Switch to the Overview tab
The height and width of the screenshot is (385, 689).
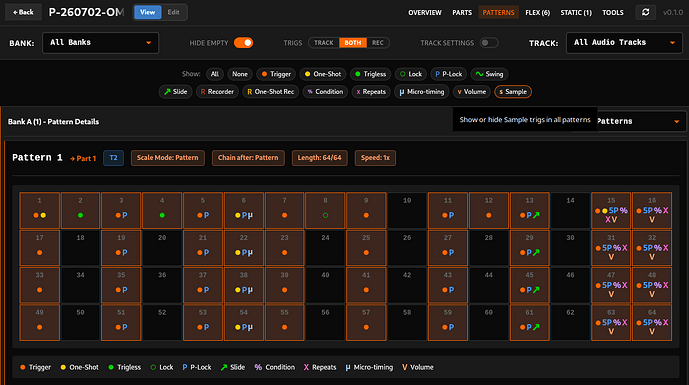click(424, 12)
